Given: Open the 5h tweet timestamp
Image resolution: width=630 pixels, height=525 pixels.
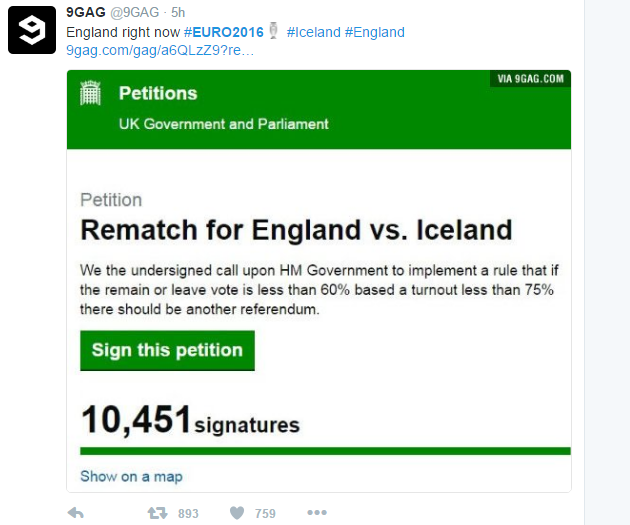Looking at the screenshot, I should 179,12.
